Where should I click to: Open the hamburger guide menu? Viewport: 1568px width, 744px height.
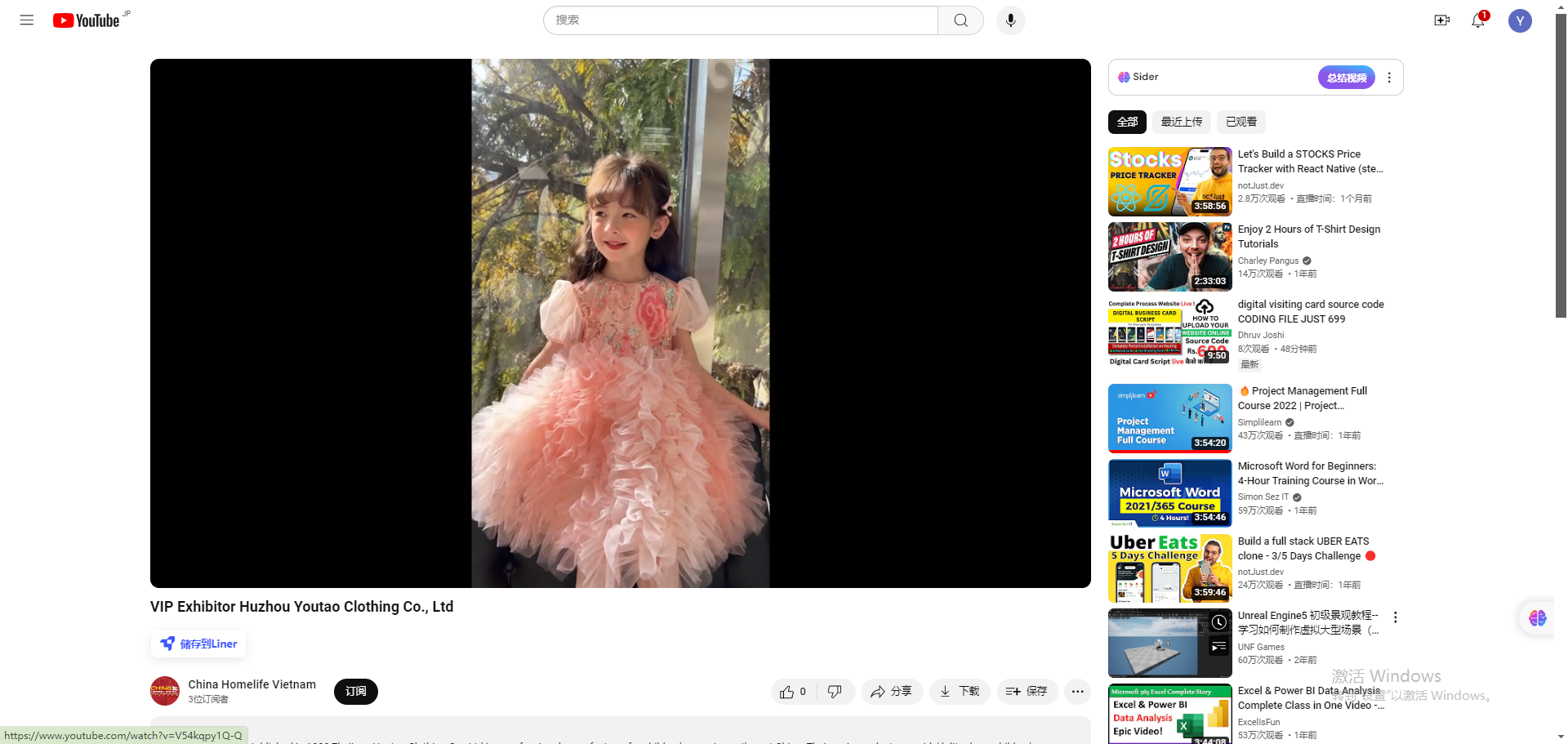coord(27,20)
